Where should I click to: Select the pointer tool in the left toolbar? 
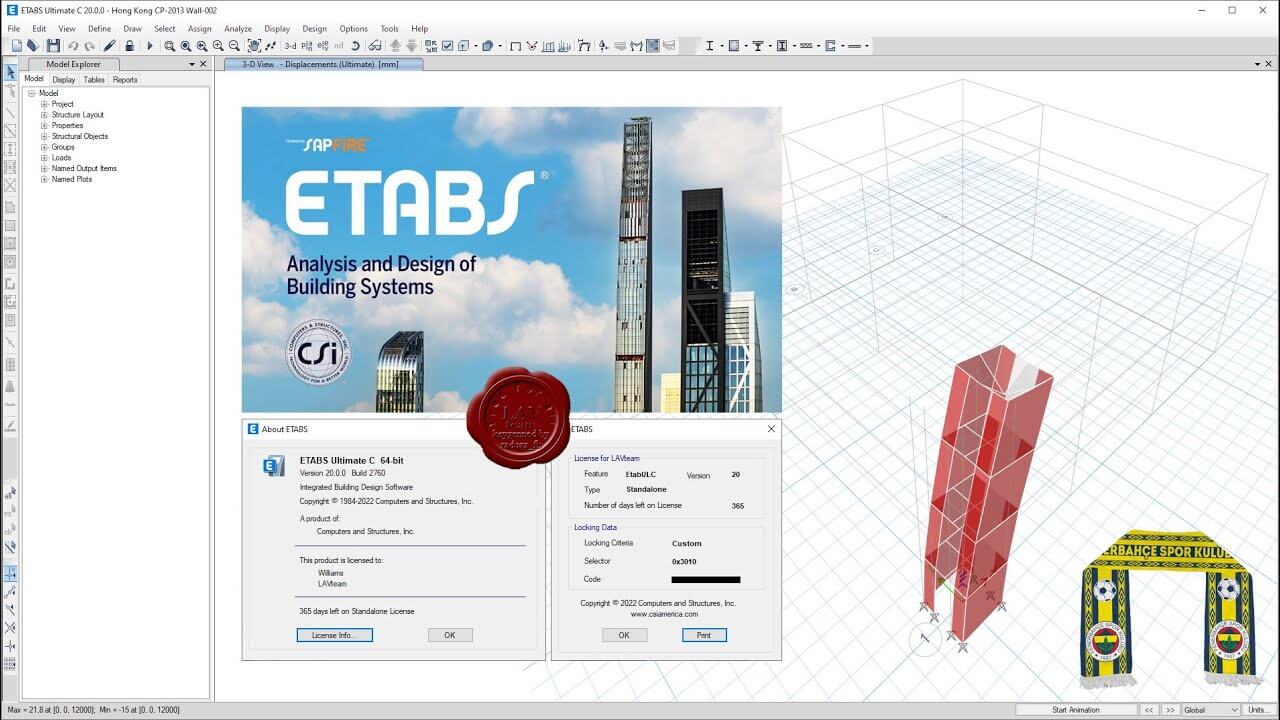(x=13, y=73)
